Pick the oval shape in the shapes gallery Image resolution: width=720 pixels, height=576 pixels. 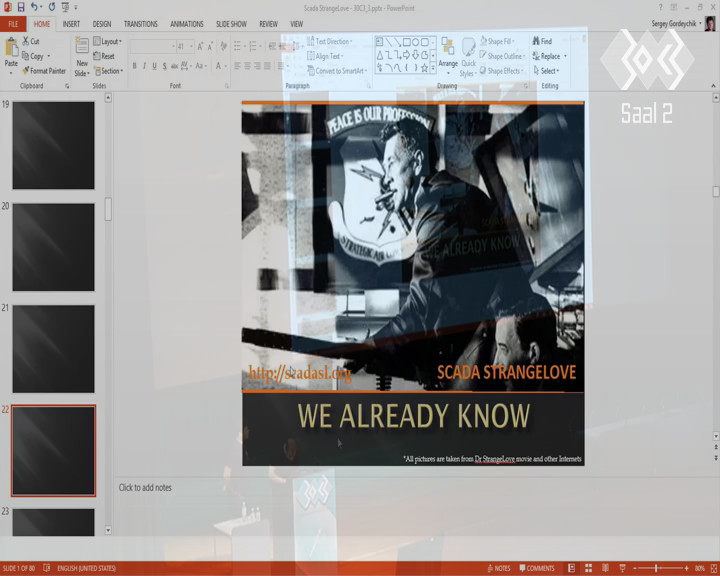tap(416, 42)
